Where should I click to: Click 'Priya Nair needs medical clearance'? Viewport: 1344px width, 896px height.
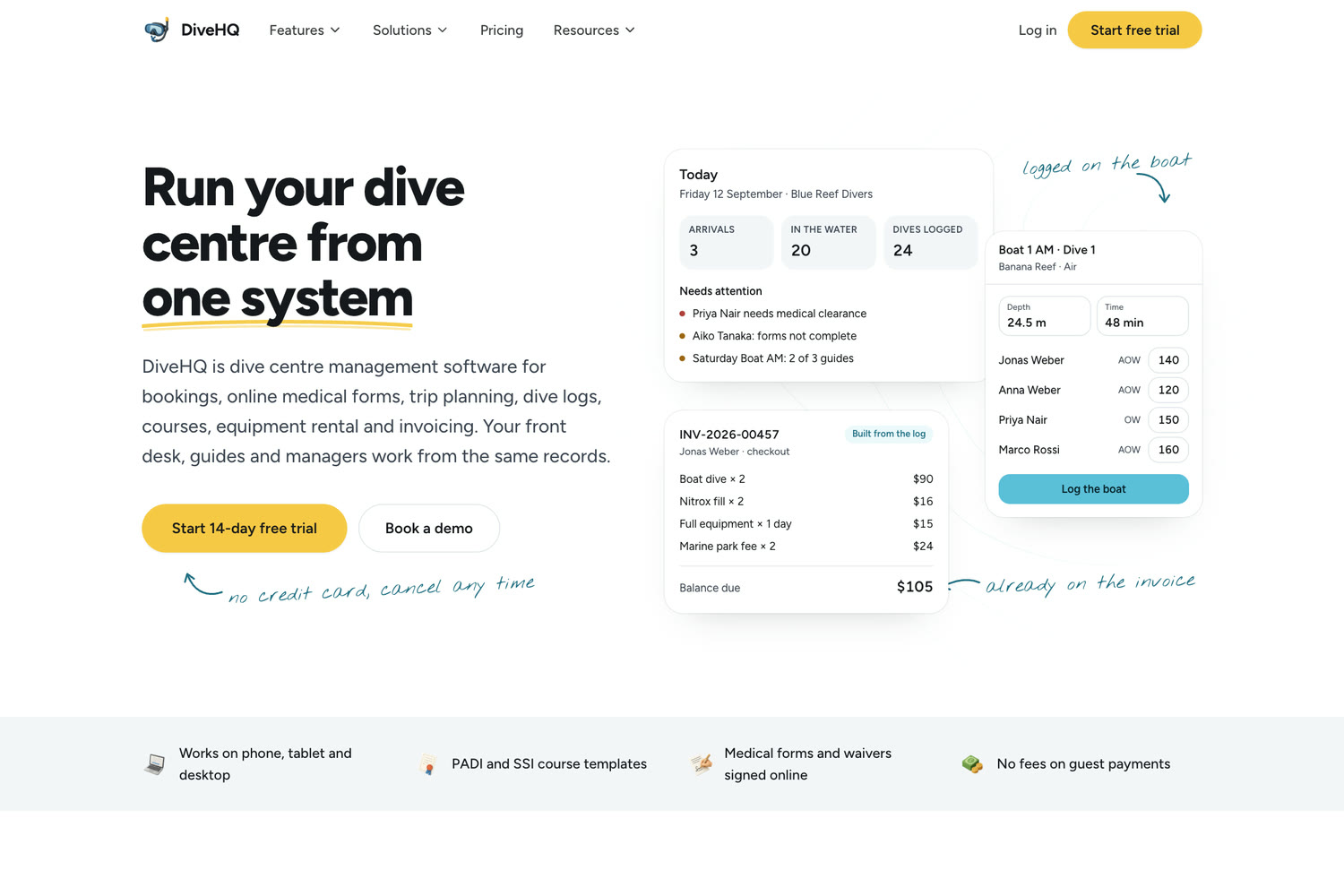pos(780,314)
